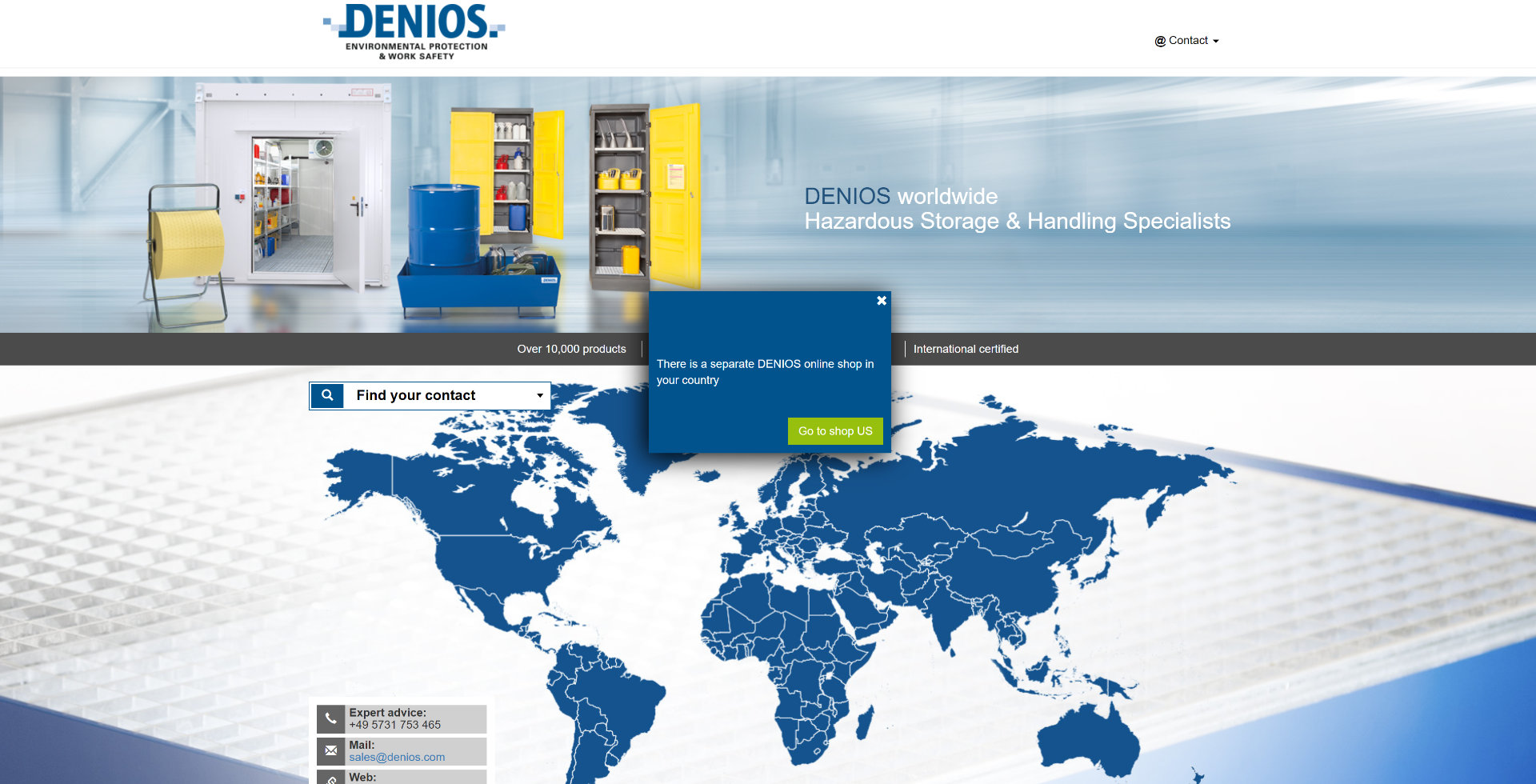This screenshot has width=1536, height=784.
Task: Open the sales@denios.com email link
Action: (397, 758)
